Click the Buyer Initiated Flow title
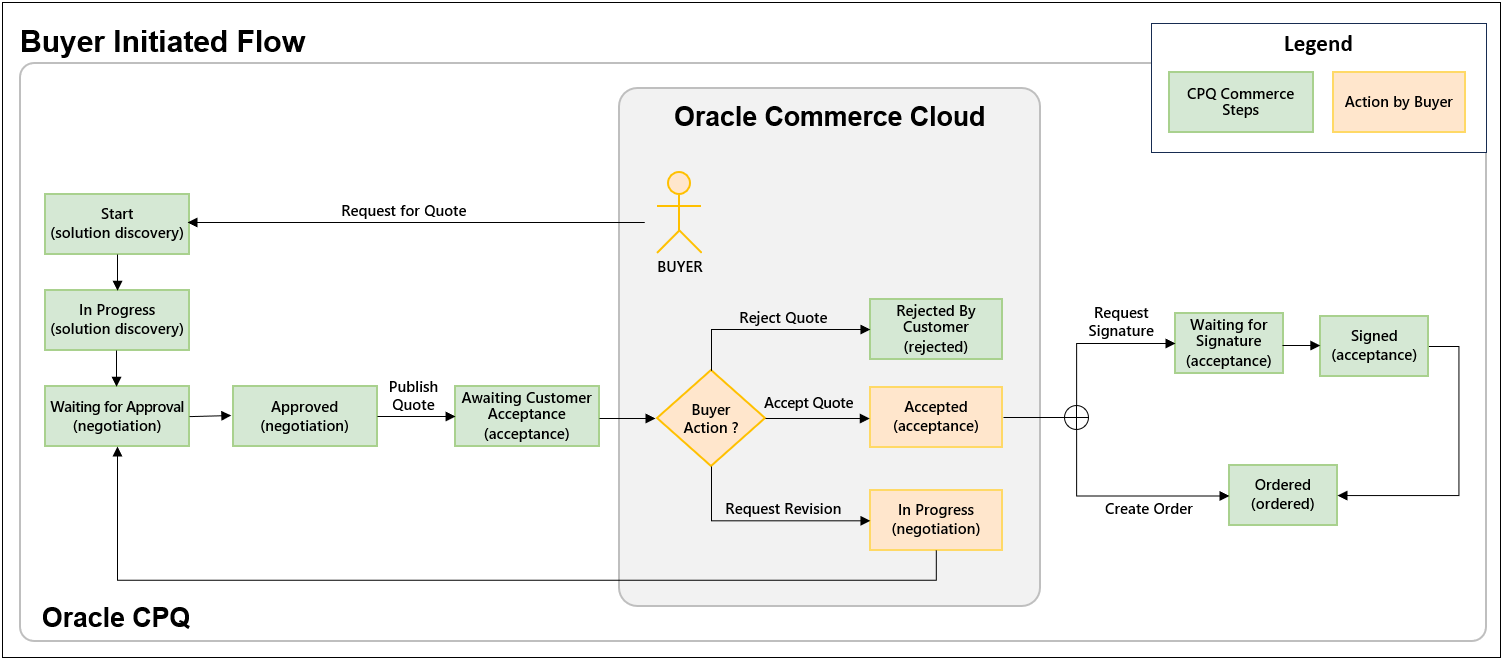 tap(163, 42)
